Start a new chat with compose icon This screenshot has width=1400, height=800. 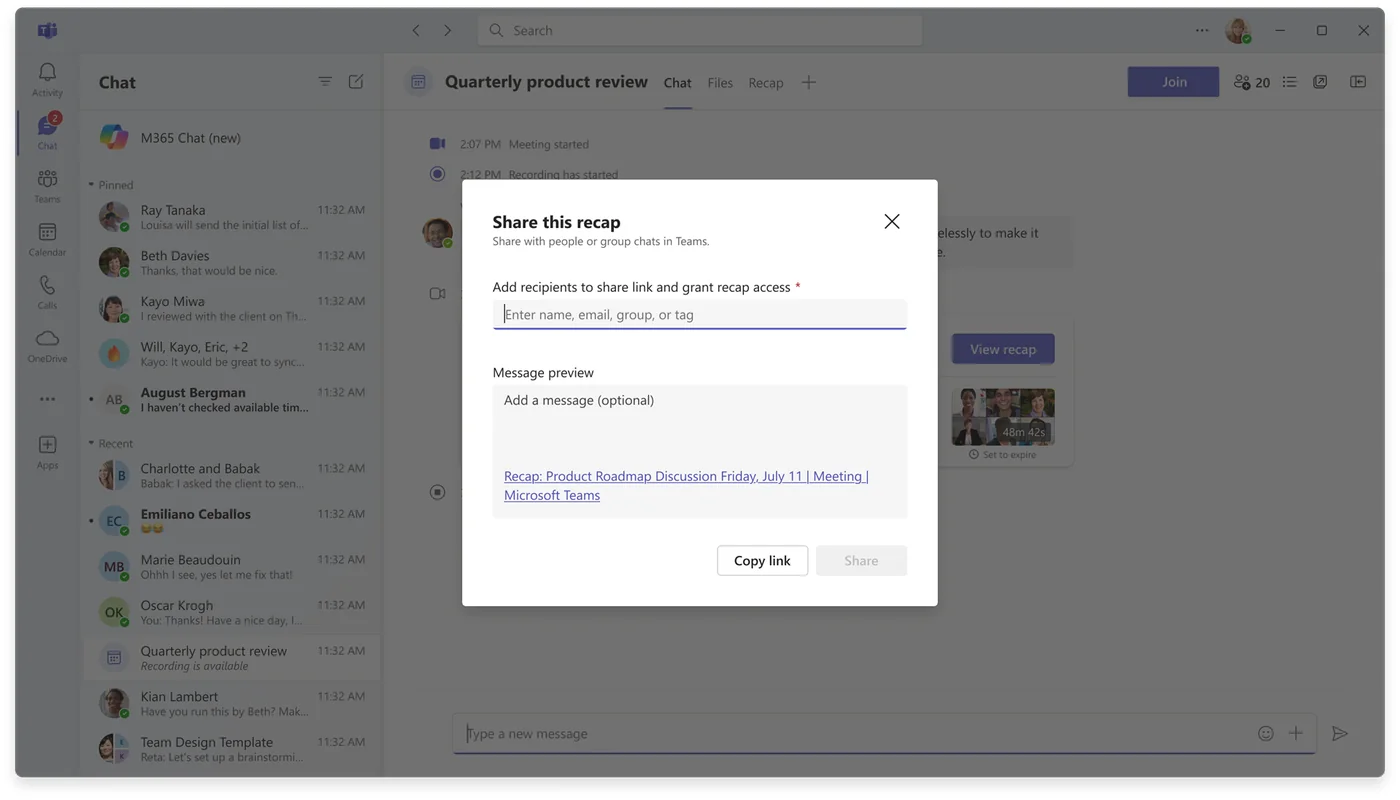pos(356,82)
